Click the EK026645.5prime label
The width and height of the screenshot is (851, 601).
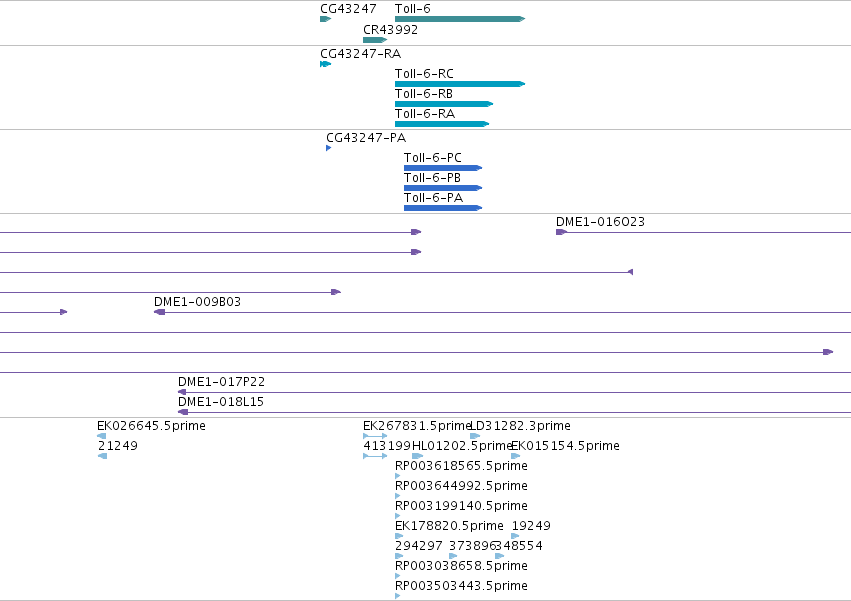[x=151, y=426]
